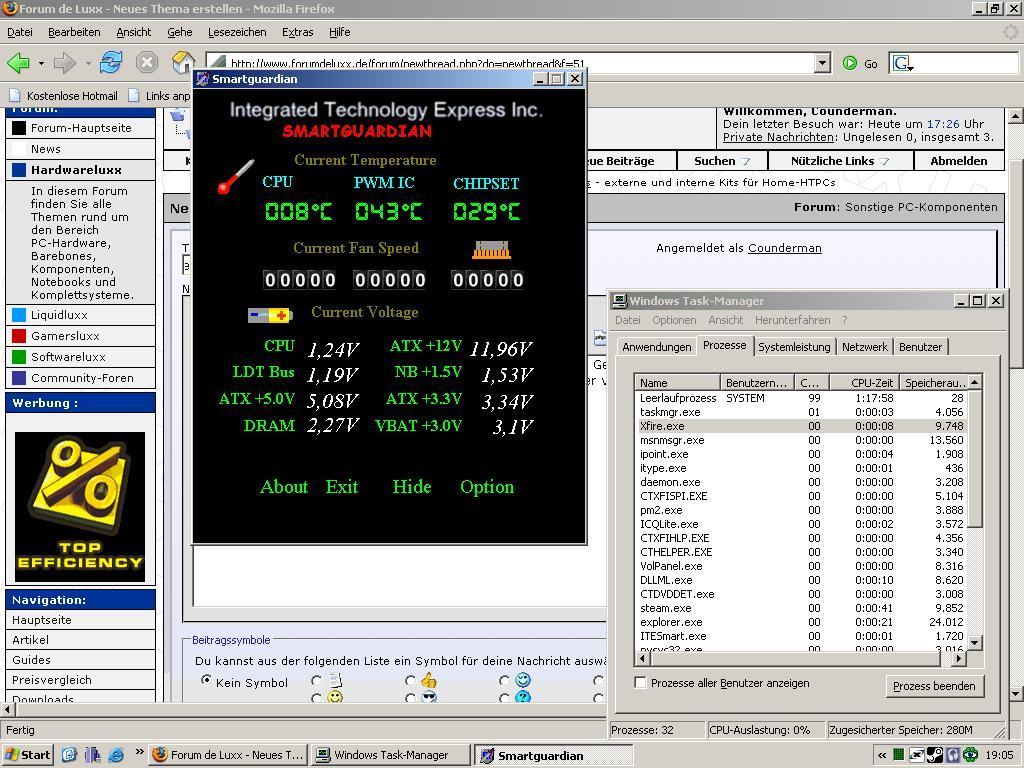Open the URL address bar dropdown

[822, 63]
